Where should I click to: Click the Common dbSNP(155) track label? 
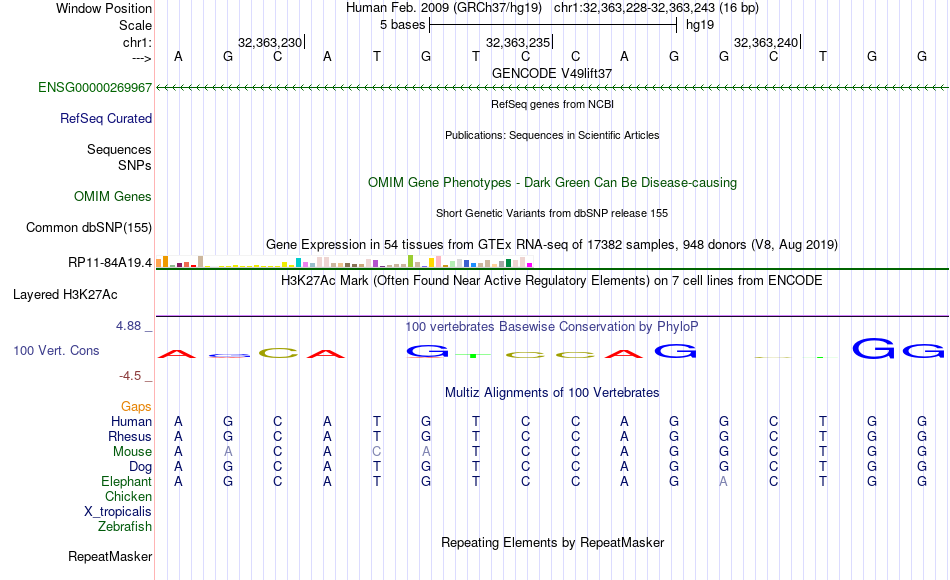(x=88, y=227)
